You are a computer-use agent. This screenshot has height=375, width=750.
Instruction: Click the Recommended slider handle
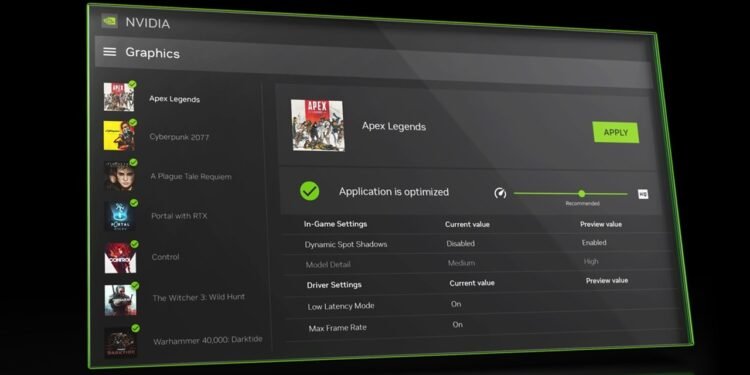(x=582, y=194)
